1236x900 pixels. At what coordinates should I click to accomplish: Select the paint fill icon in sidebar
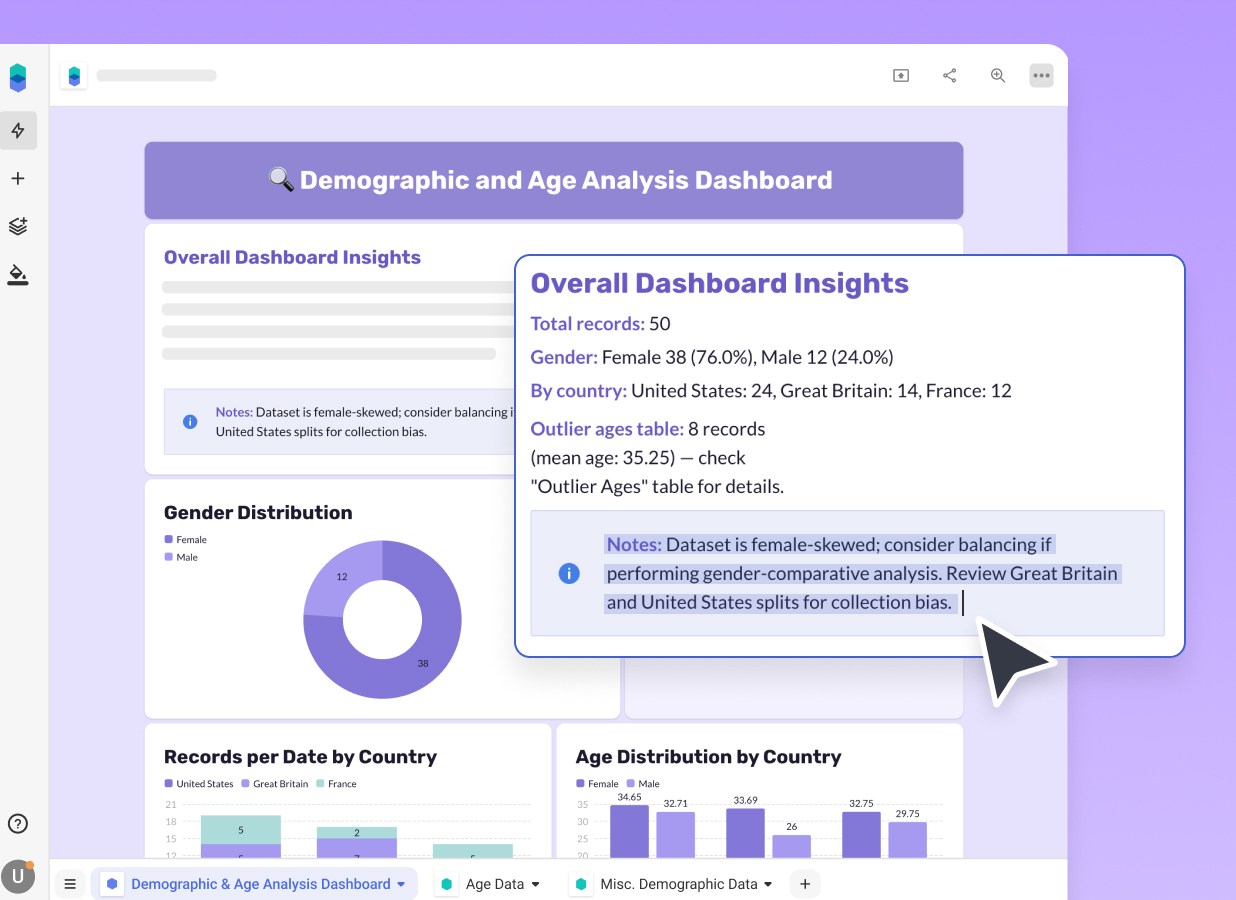[x=18, y=274]
